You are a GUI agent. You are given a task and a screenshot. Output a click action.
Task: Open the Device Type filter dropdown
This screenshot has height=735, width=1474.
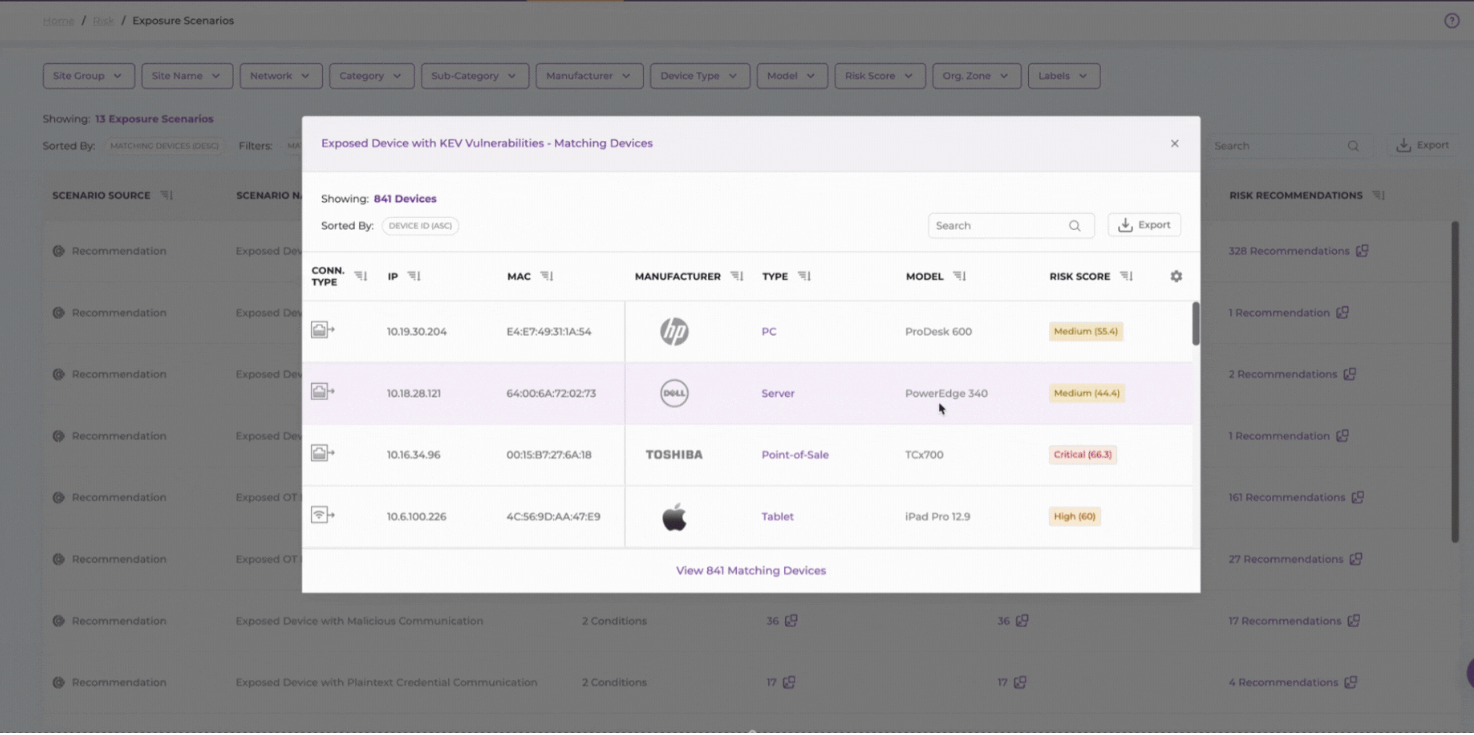[699, 76]
